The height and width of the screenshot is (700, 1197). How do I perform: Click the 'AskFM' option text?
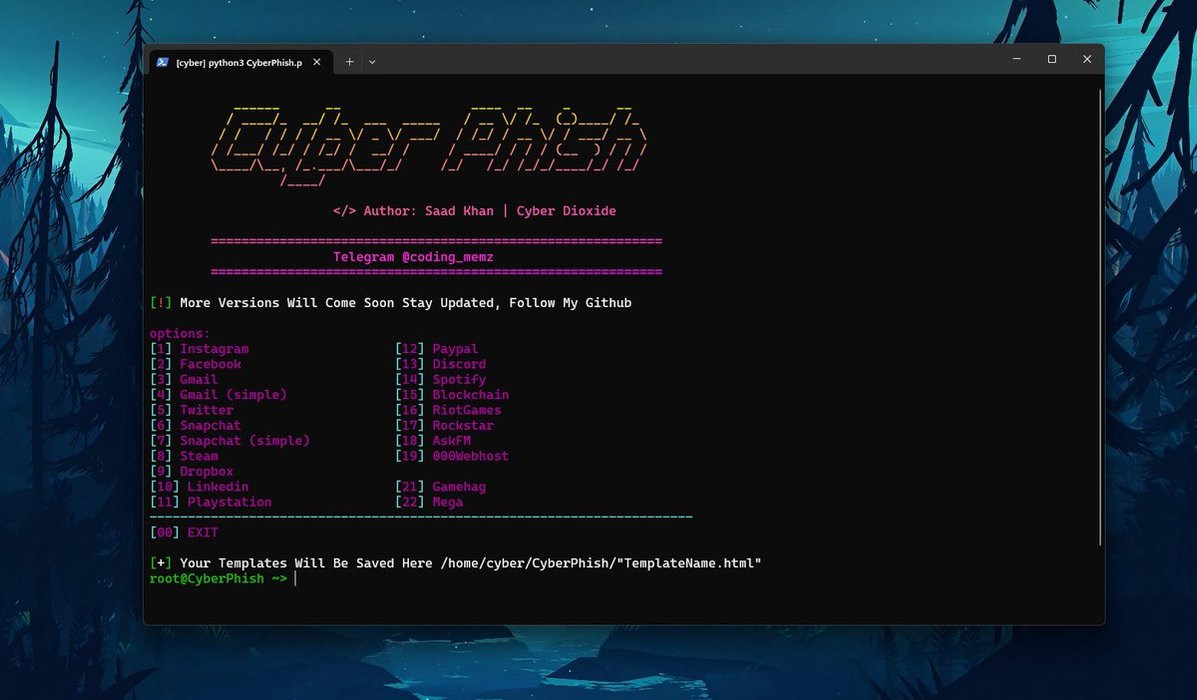coord(451,440)
